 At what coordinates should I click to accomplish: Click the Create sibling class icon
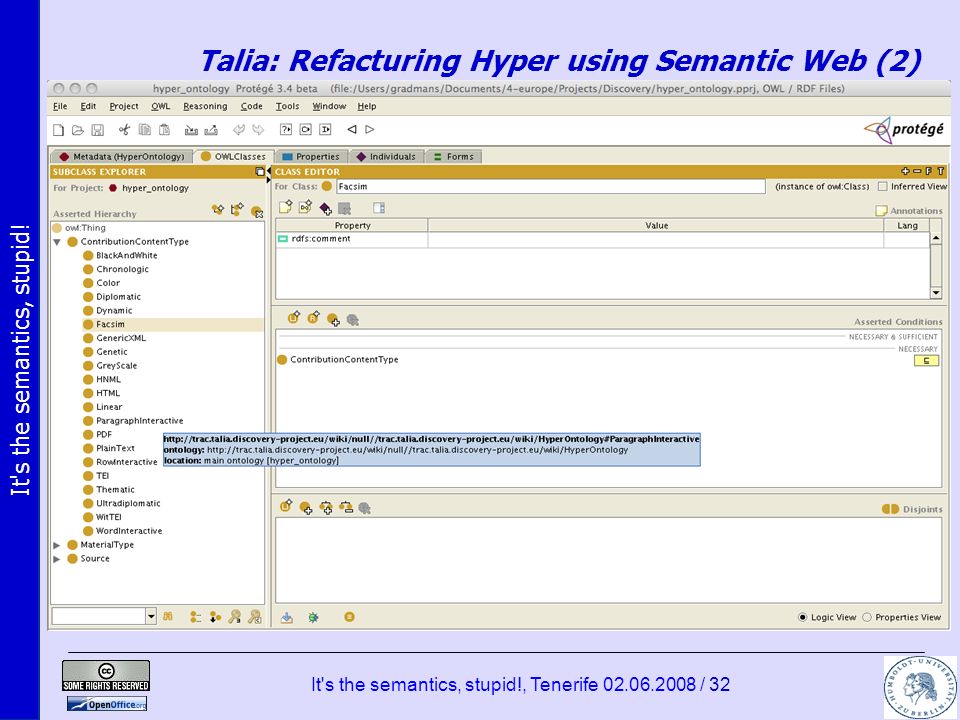pos(237,210)
